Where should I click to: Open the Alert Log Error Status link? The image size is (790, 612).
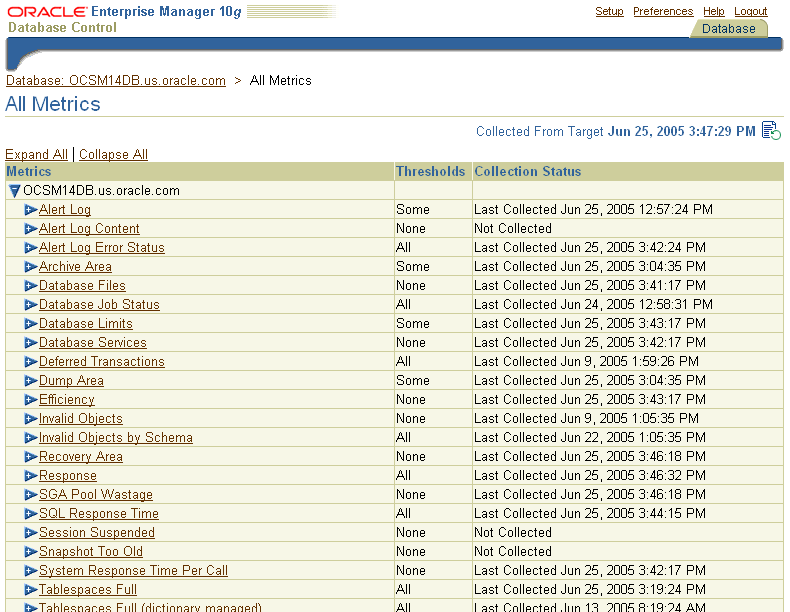click(102, 248)
